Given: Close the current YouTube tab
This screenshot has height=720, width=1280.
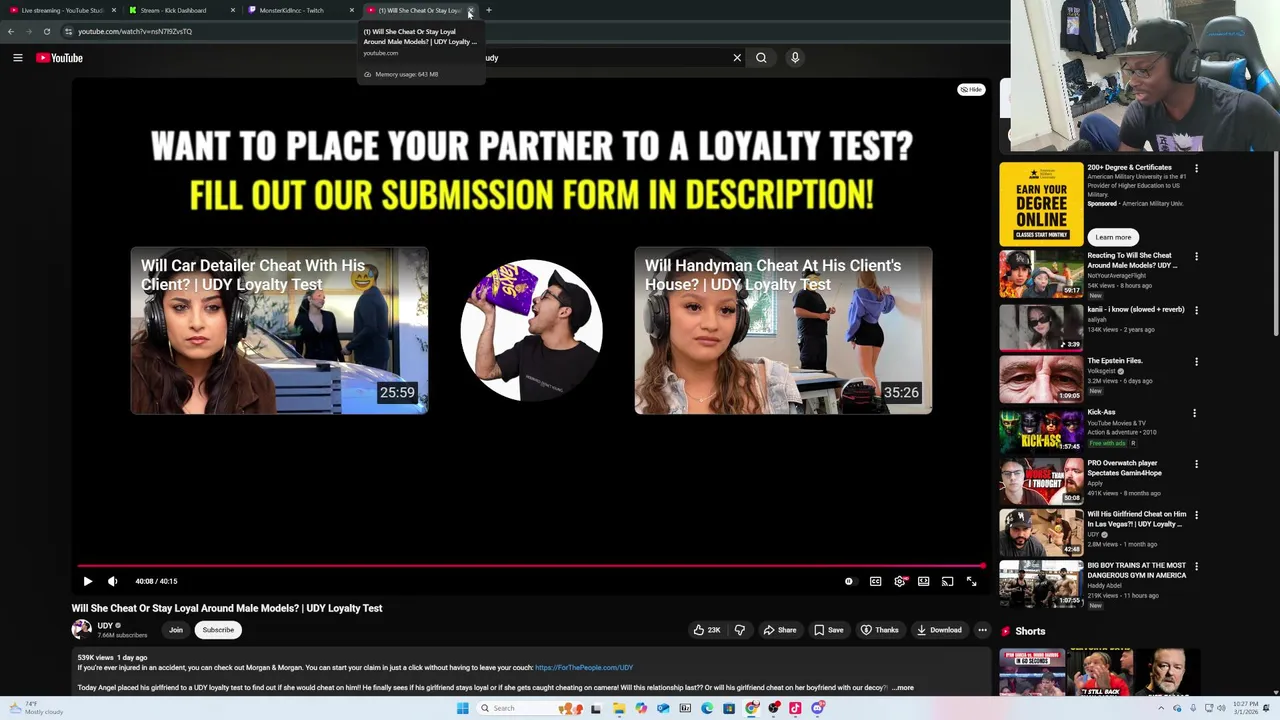Looking at the screenshot, I should (x=470, y=10).
